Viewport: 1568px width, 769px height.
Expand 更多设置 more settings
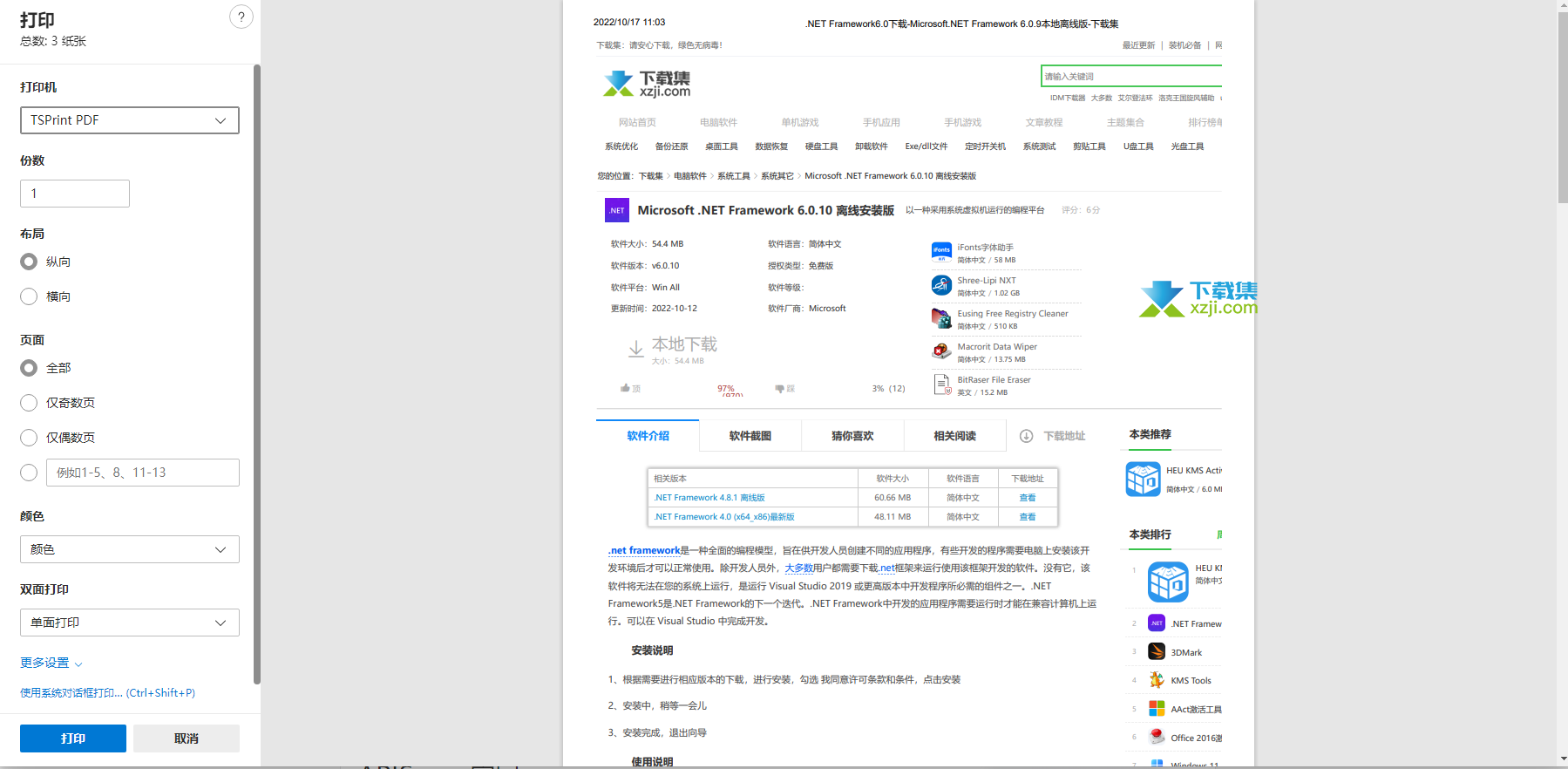tap(51, 663)
